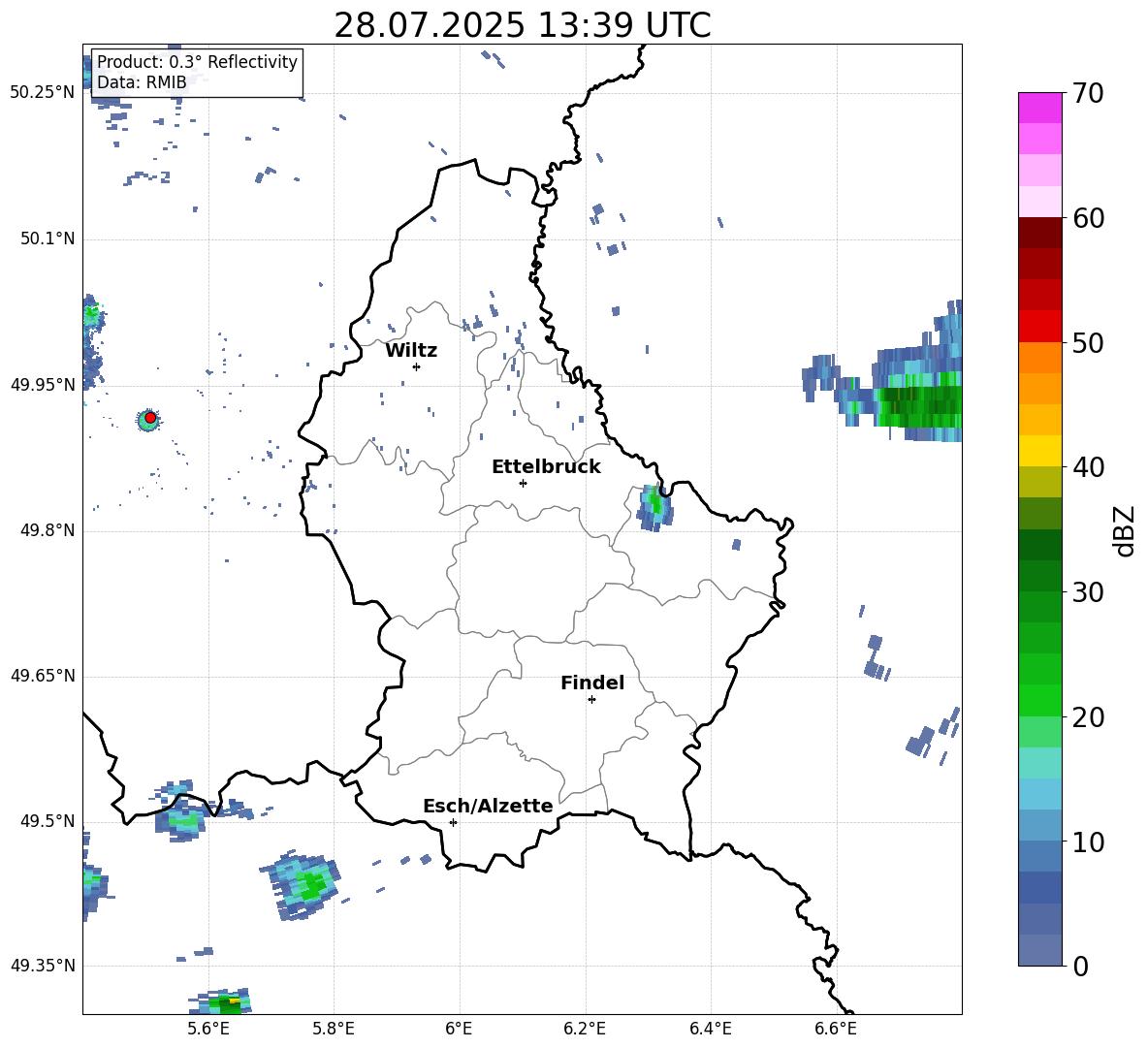Click the 49.95°N latitude label
1148x1048 pixels.
[43, 385]
